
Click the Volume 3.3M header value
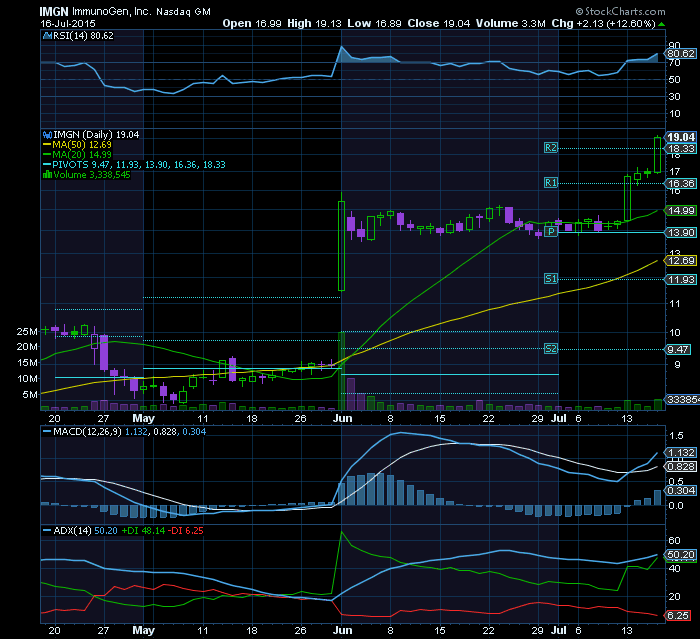pos(510,24)
